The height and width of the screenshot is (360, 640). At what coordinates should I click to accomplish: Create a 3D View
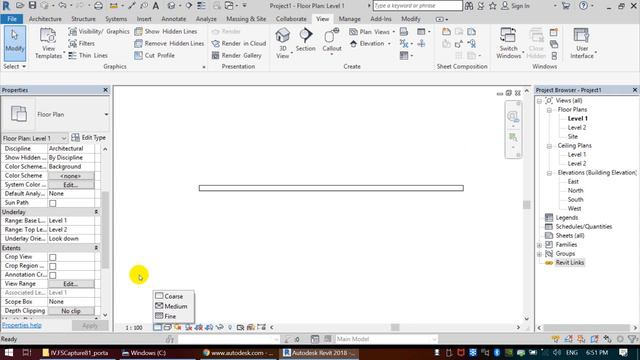point(282,43)
